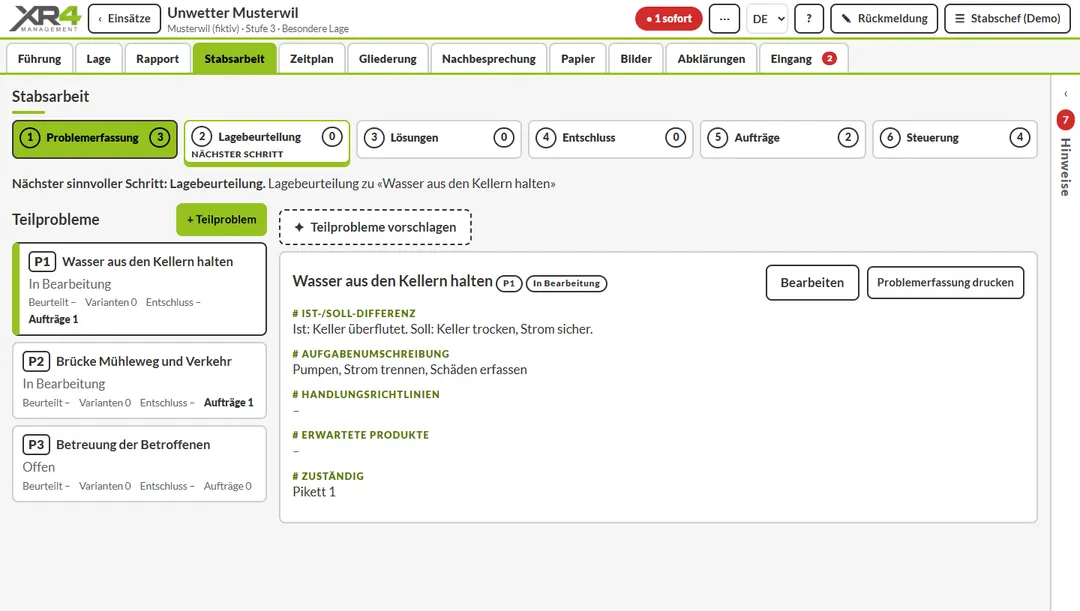
Task: Click the red 1 sofort alert
Action: [668, 19]
